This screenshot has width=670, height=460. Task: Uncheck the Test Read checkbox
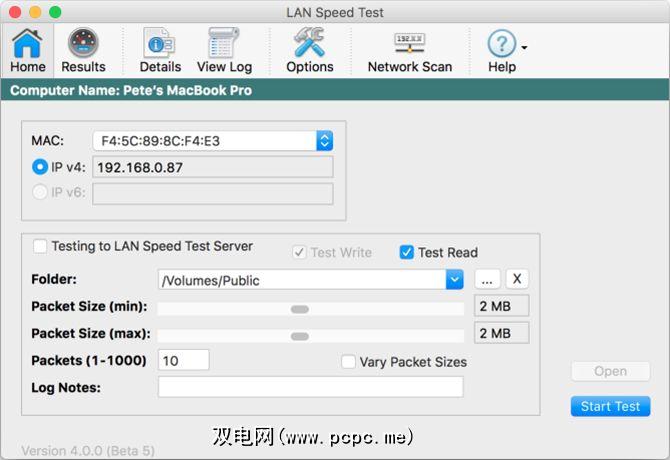406,252
